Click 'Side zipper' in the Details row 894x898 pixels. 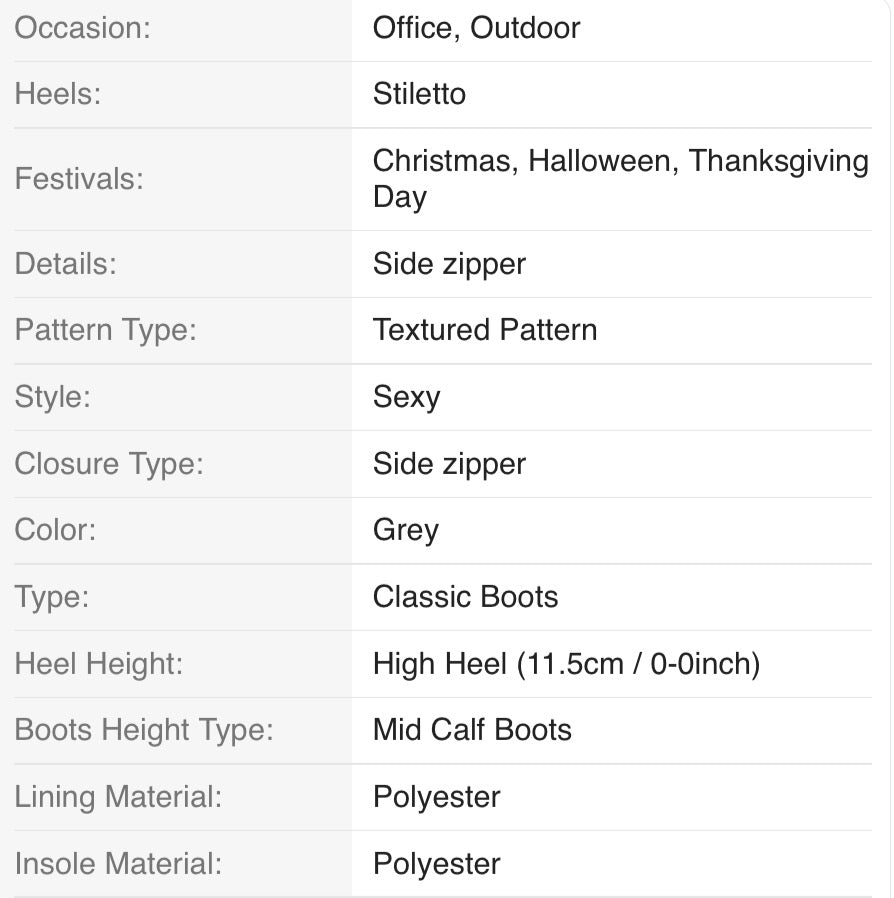tap(449, 264)
